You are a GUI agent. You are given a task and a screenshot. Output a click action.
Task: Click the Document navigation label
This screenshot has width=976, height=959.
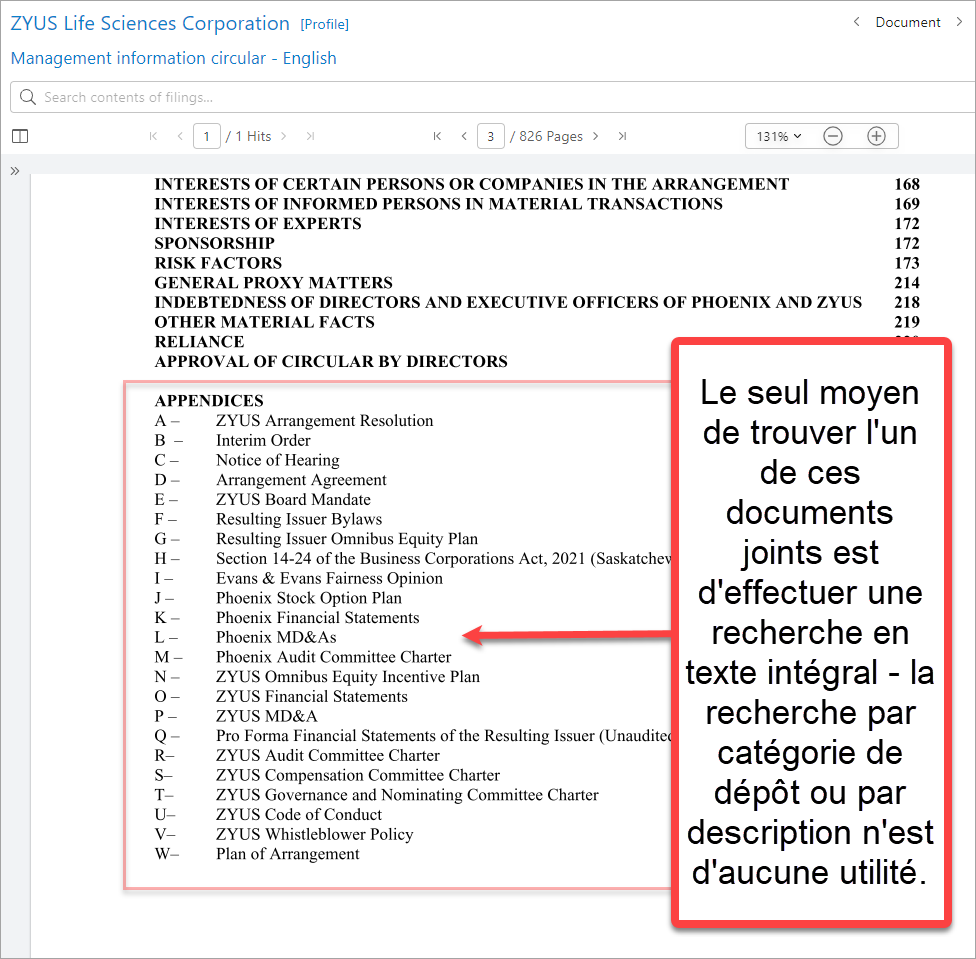tap(908, 22)
